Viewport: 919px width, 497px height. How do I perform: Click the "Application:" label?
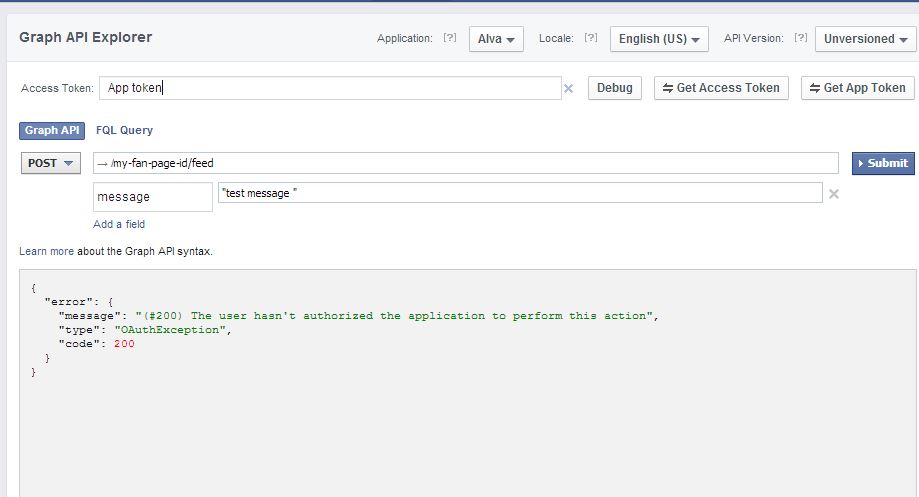(x=404, y=38)
